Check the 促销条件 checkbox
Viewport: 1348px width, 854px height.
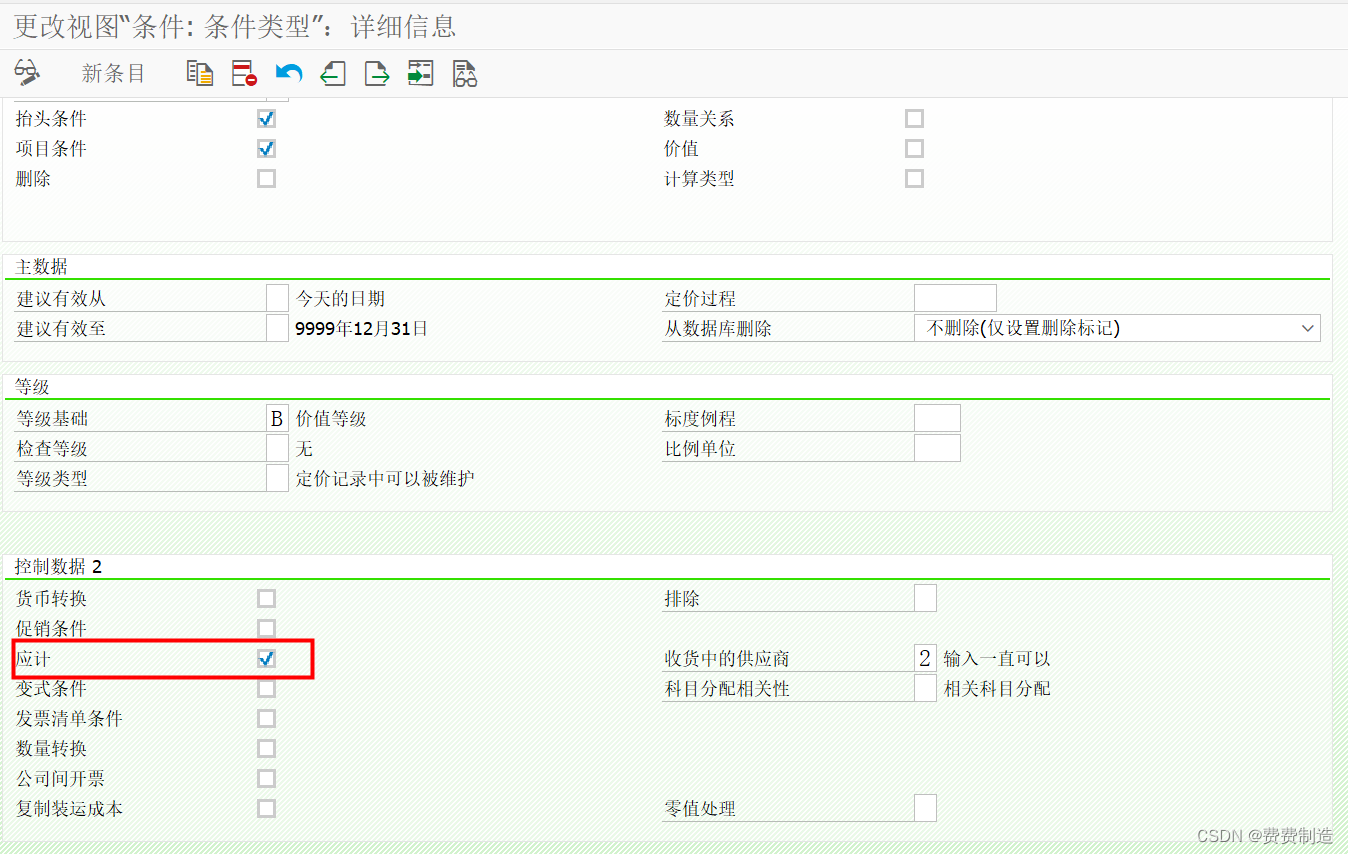[266, 629]
